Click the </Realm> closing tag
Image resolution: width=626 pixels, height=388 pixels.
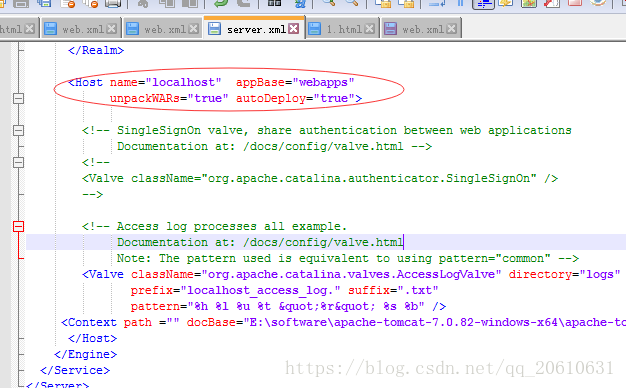pyautogui.click(x=96, y=50)
